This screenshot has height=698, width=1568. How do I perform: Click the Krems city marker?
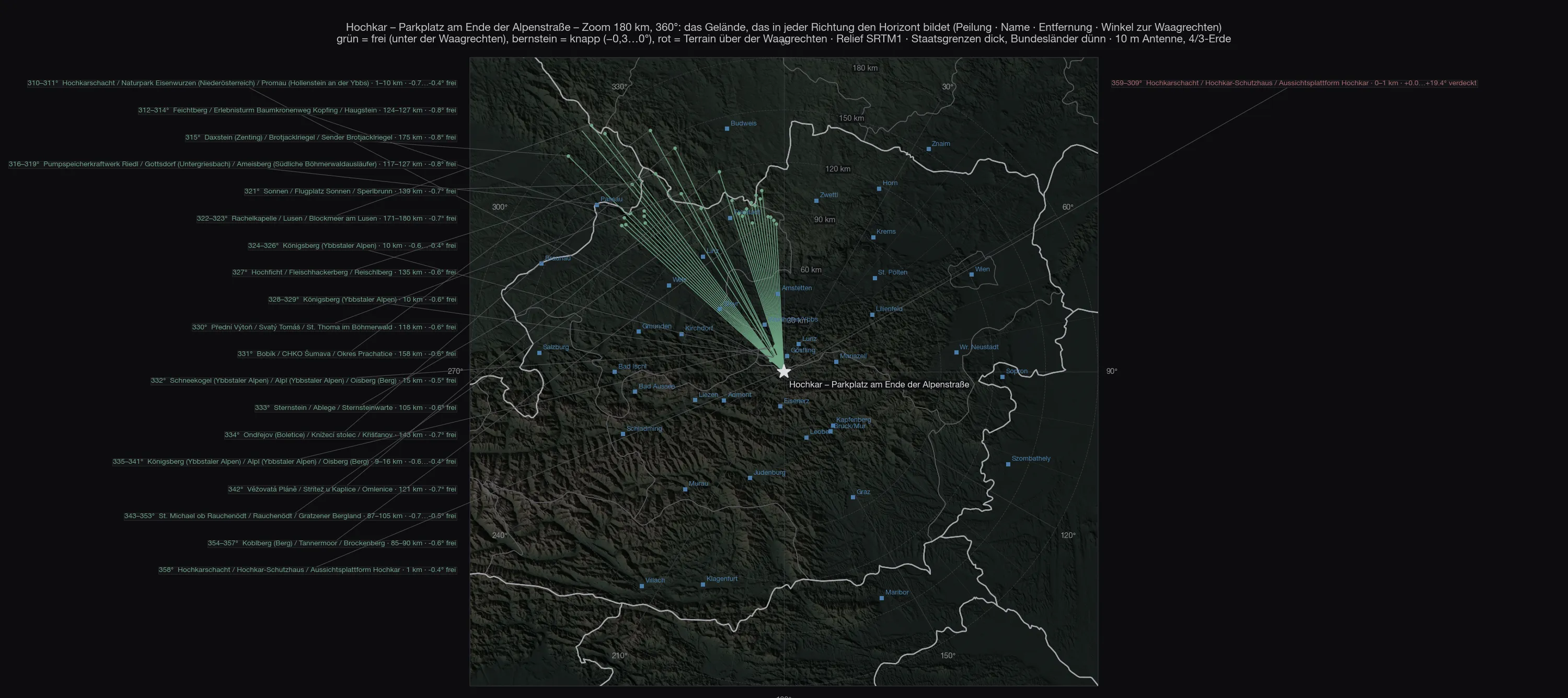[873, 237]
